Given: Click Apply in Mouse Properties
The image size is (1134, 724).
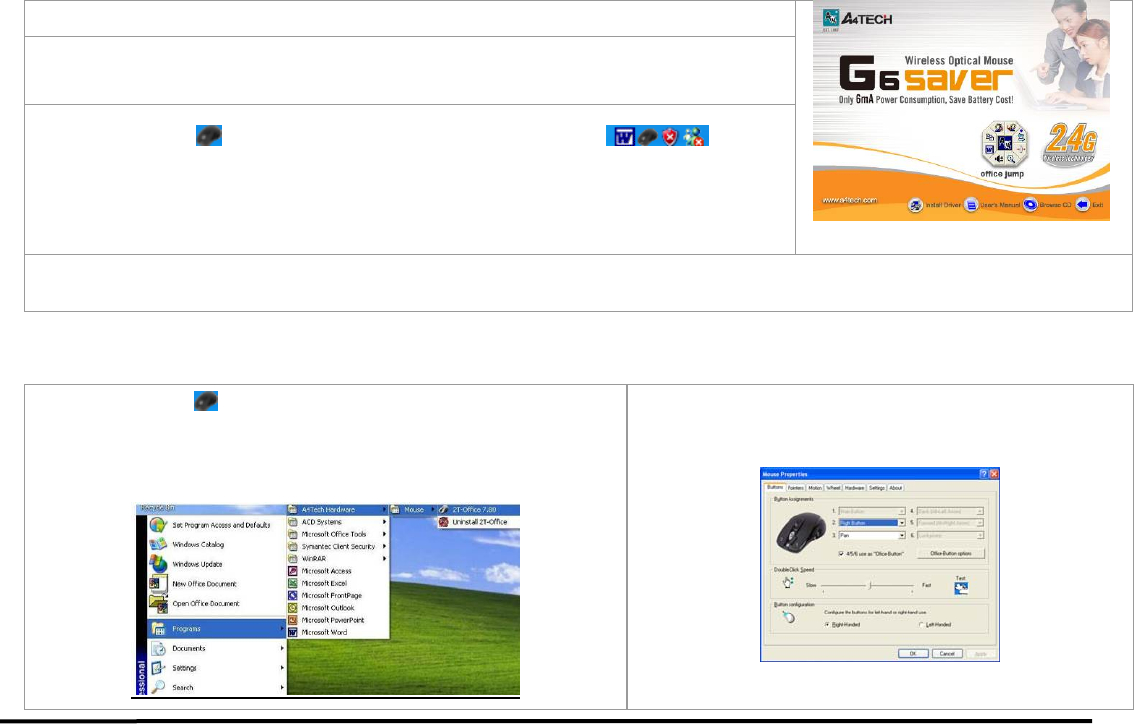Looking at the screenshot, I should point(981,653).
